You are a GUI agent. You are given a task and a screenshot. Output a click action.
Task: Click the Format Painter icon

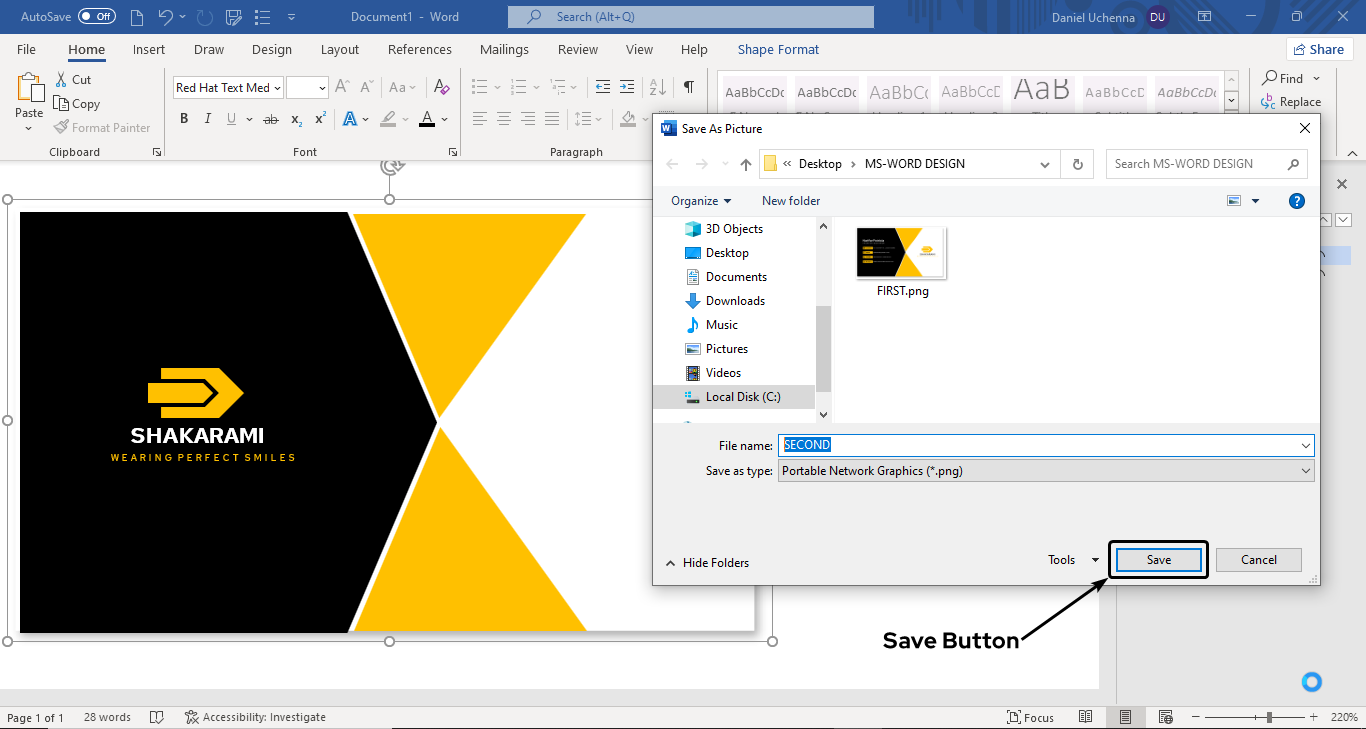point(62,128)
